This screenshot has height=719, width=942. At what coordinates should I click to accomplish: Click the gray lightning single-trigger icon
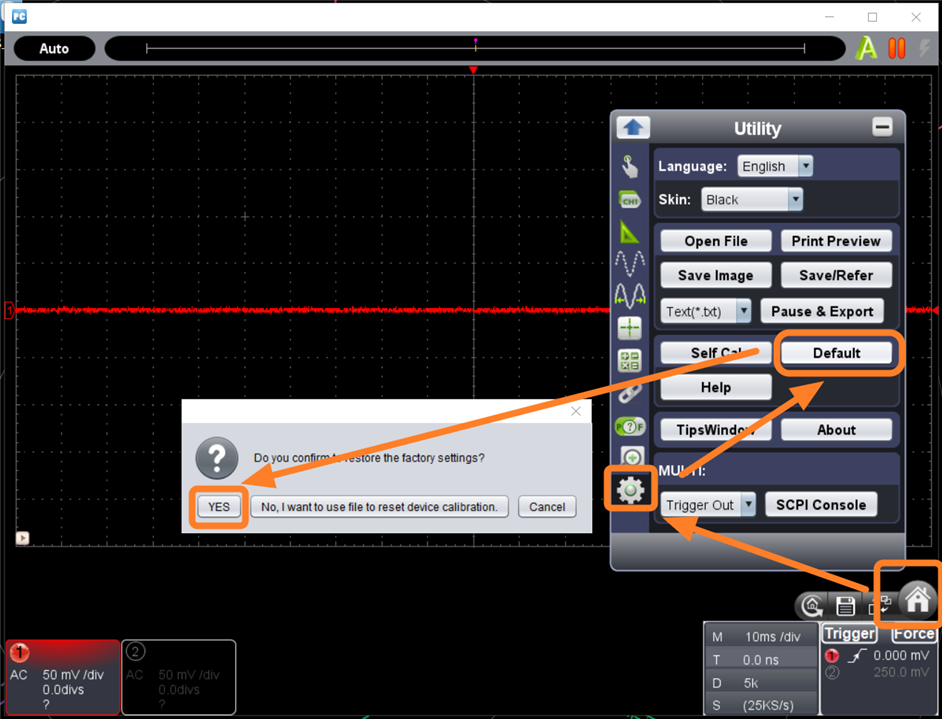click(925, 48)
